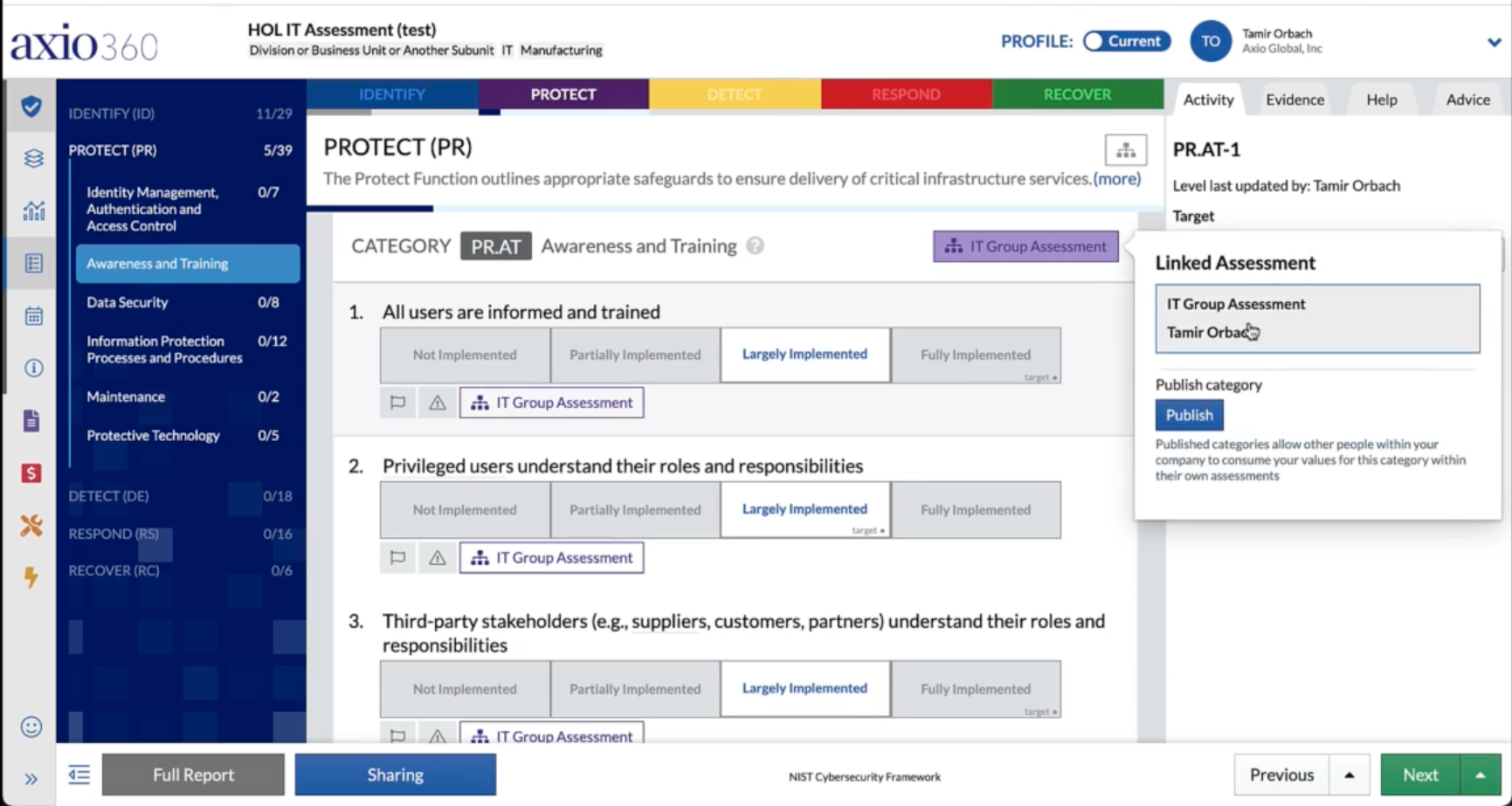Select Fully Implemented for question 2

click(976, 509)
